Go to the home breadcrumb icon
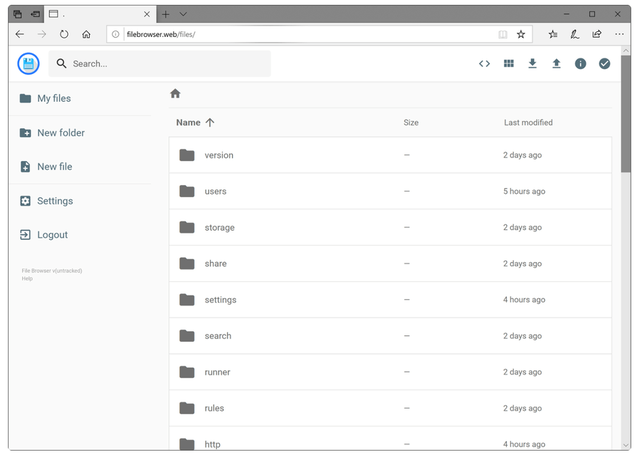This screenshot has width=640, height=455. click(175, 93)
